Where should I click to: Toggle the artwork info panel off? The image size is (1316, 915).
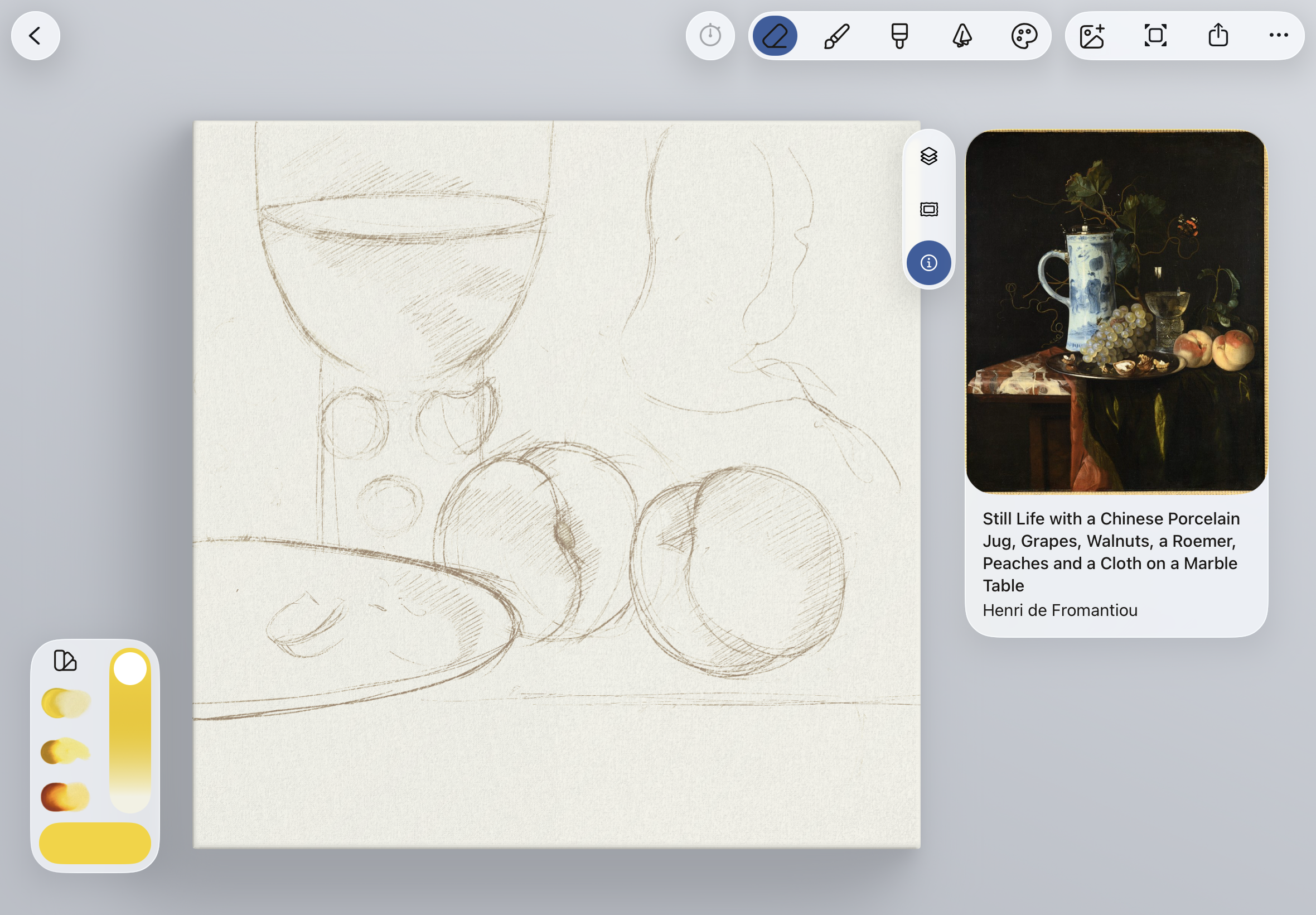[x=928, y=263]
